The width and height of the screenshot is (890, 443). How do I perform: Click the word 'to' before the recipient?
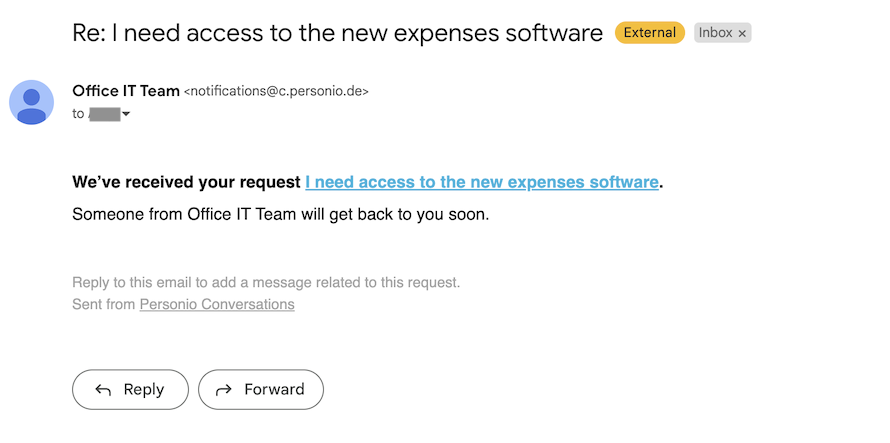click(78, 114)
